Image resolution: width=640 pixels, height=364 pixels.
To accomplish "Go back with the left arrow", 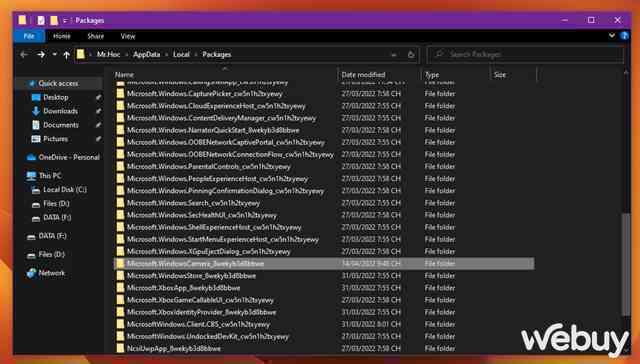I will pyautogui.click(x=24, y=55).
